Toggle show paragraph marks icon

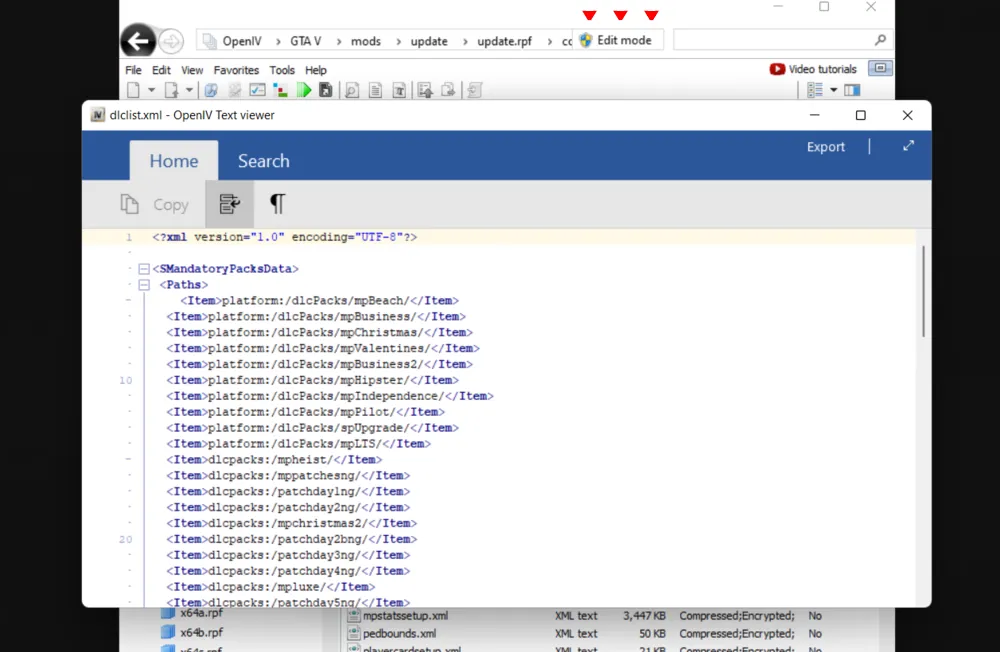click(x=277, y=204)
